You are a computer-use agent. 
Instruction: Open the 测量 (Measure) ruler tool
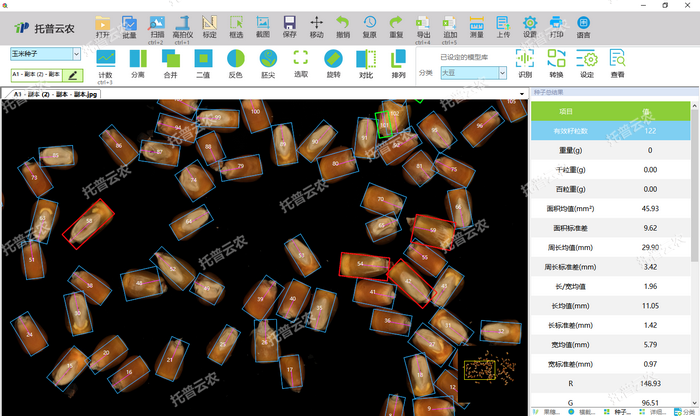pyautogui.click(x=476, y=24)
